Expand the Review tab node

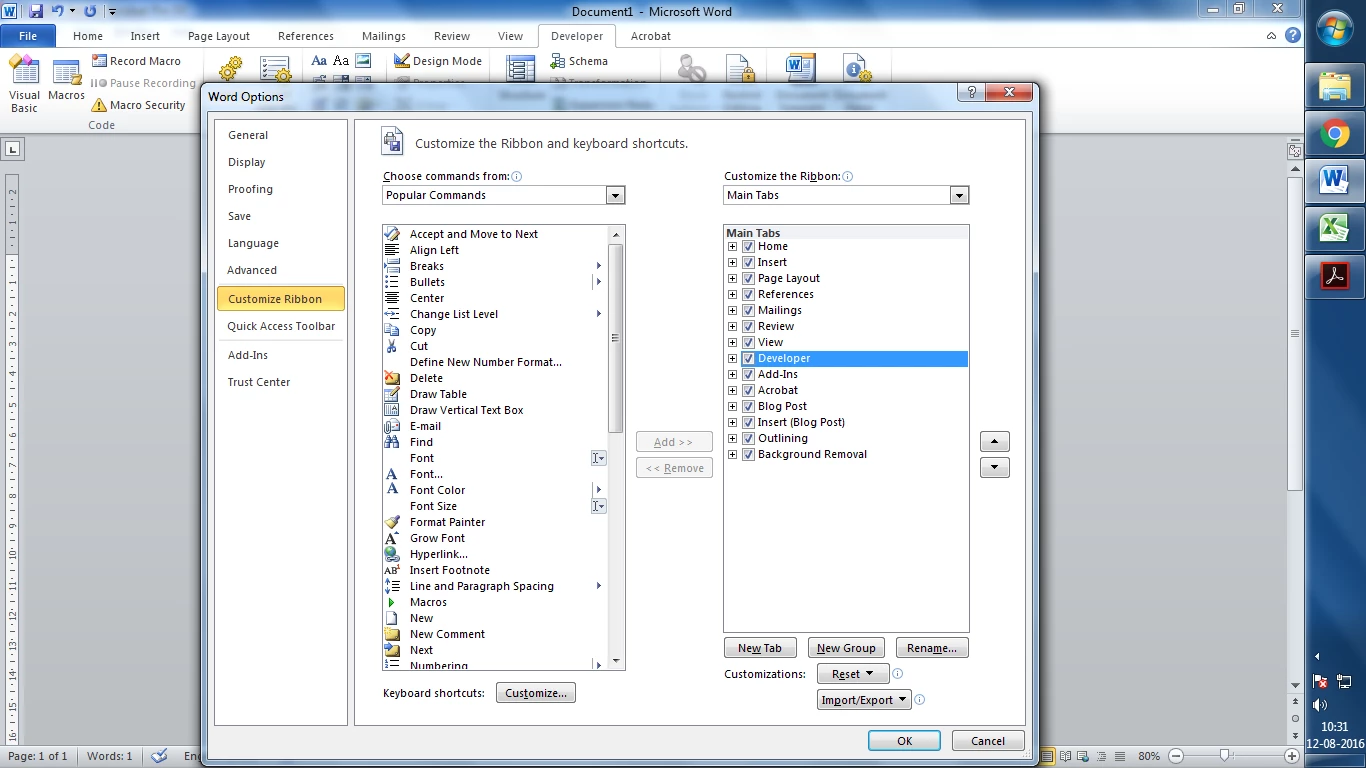click(x=733, y=326)
